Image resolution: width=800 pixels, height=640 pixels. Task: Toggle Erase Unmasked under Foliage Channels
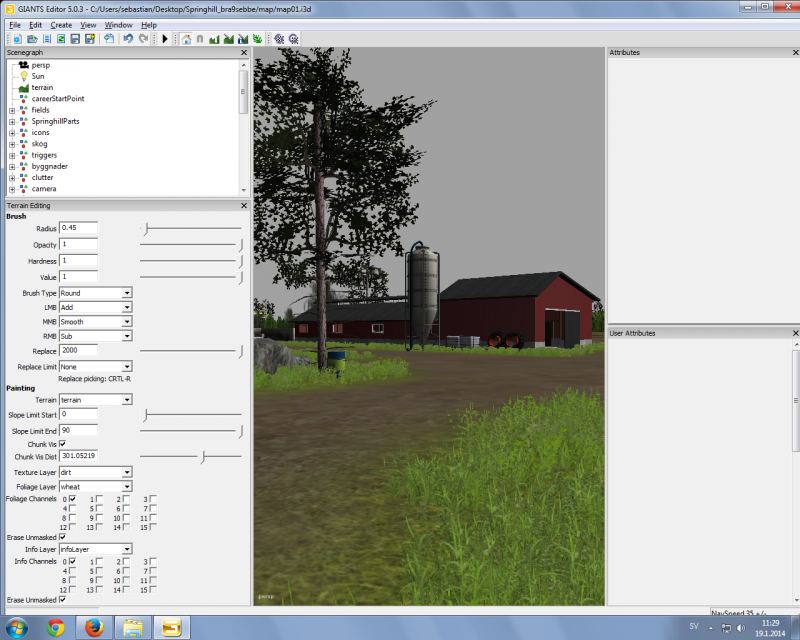click(x=63, y=537)
